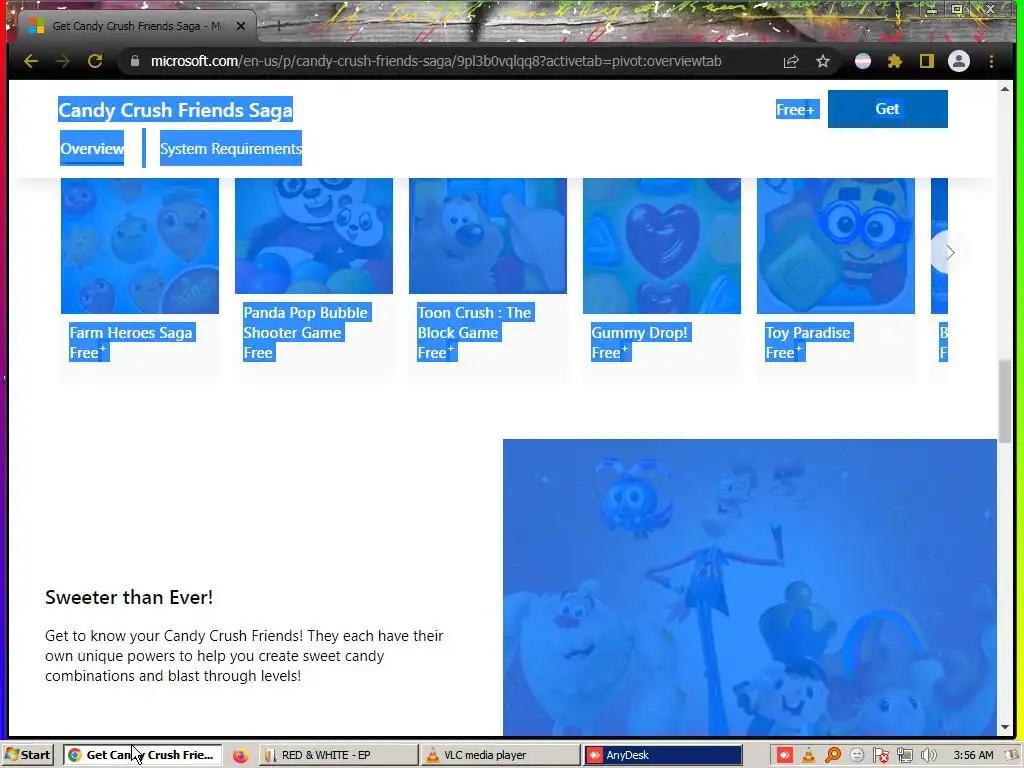Switch to the RED & WHITE - EP taskbar window
The height and width of the screenshot is (768, 1024).
coord(338,755)
